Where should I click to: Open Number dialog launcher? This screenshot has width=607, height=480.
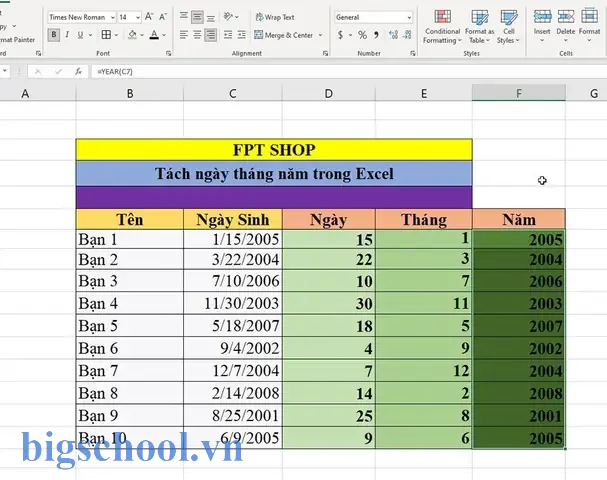point(413,53)
